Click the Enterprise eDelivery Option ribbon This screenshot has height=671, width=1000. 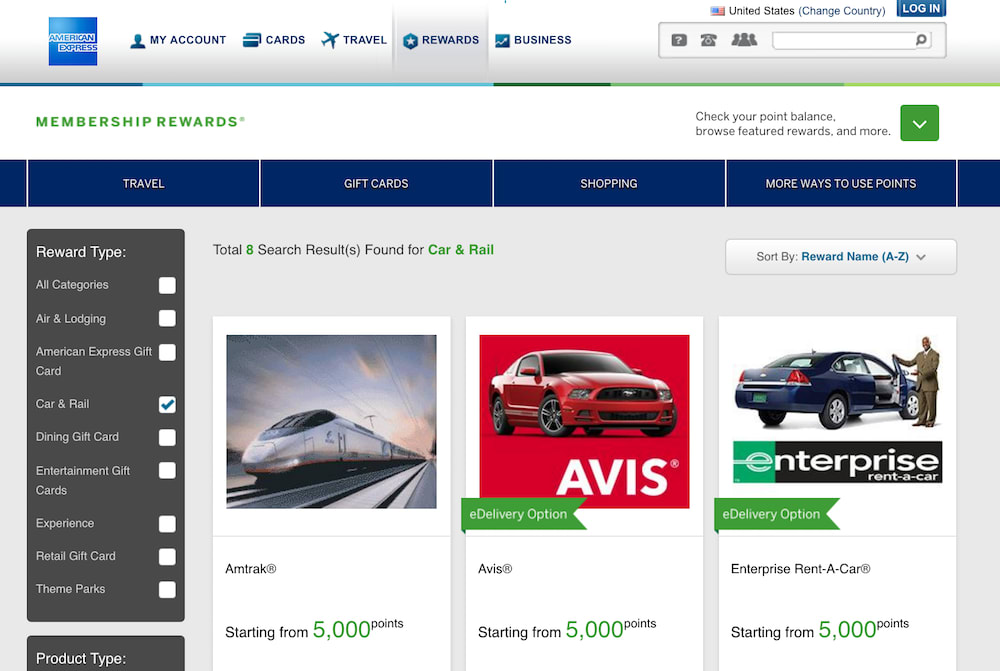coord(776,514)
